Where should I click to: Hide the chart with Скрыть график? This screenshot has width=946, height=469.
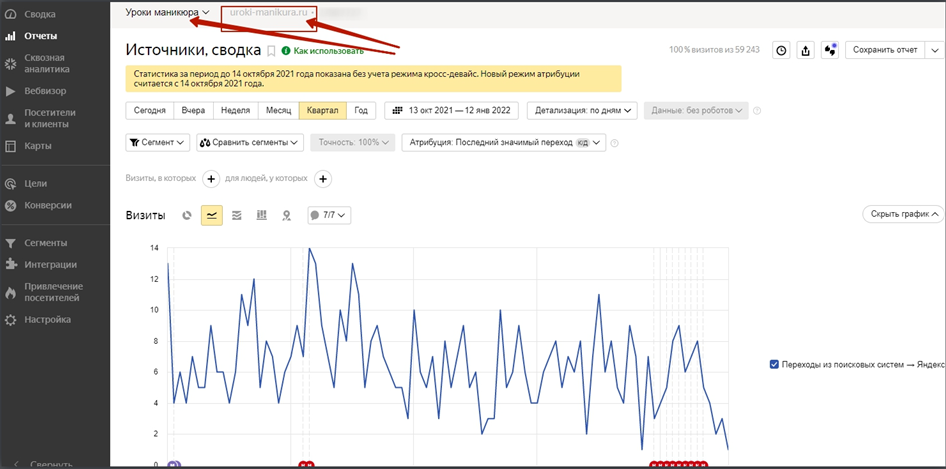click(904, 214)
